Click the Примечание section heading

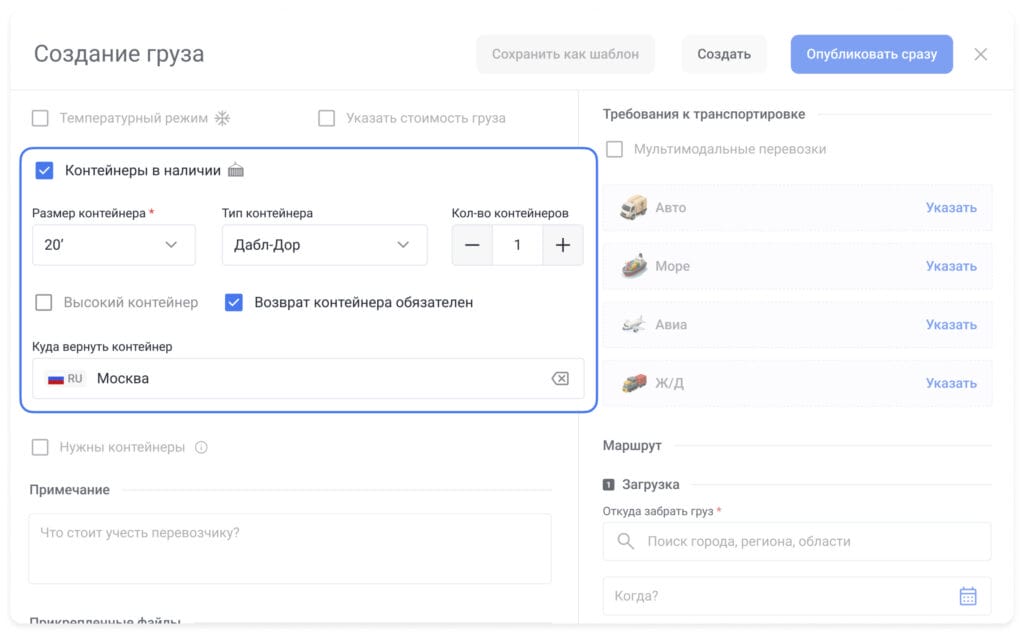[69, 490]
